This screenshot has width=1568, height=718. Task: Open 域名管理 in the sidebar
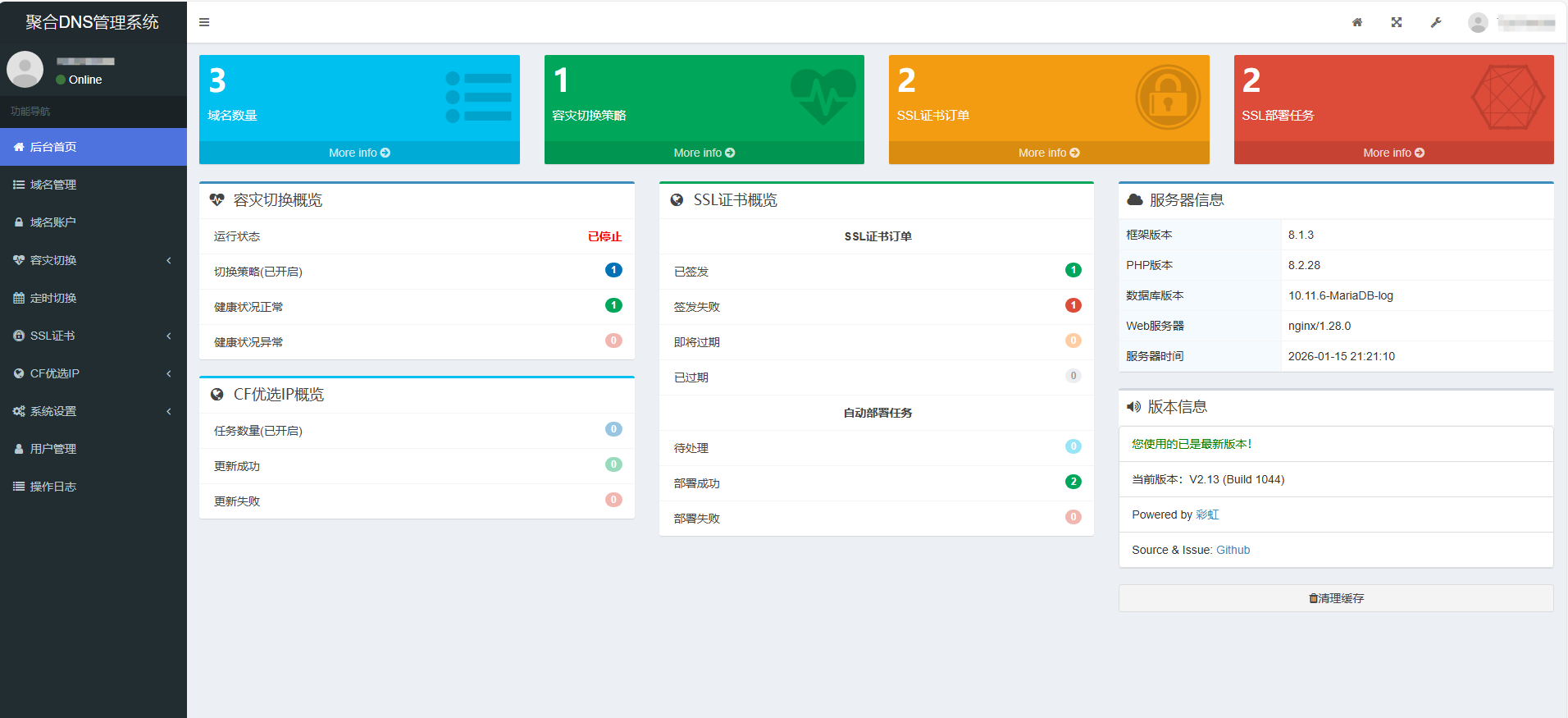point(53,185)
